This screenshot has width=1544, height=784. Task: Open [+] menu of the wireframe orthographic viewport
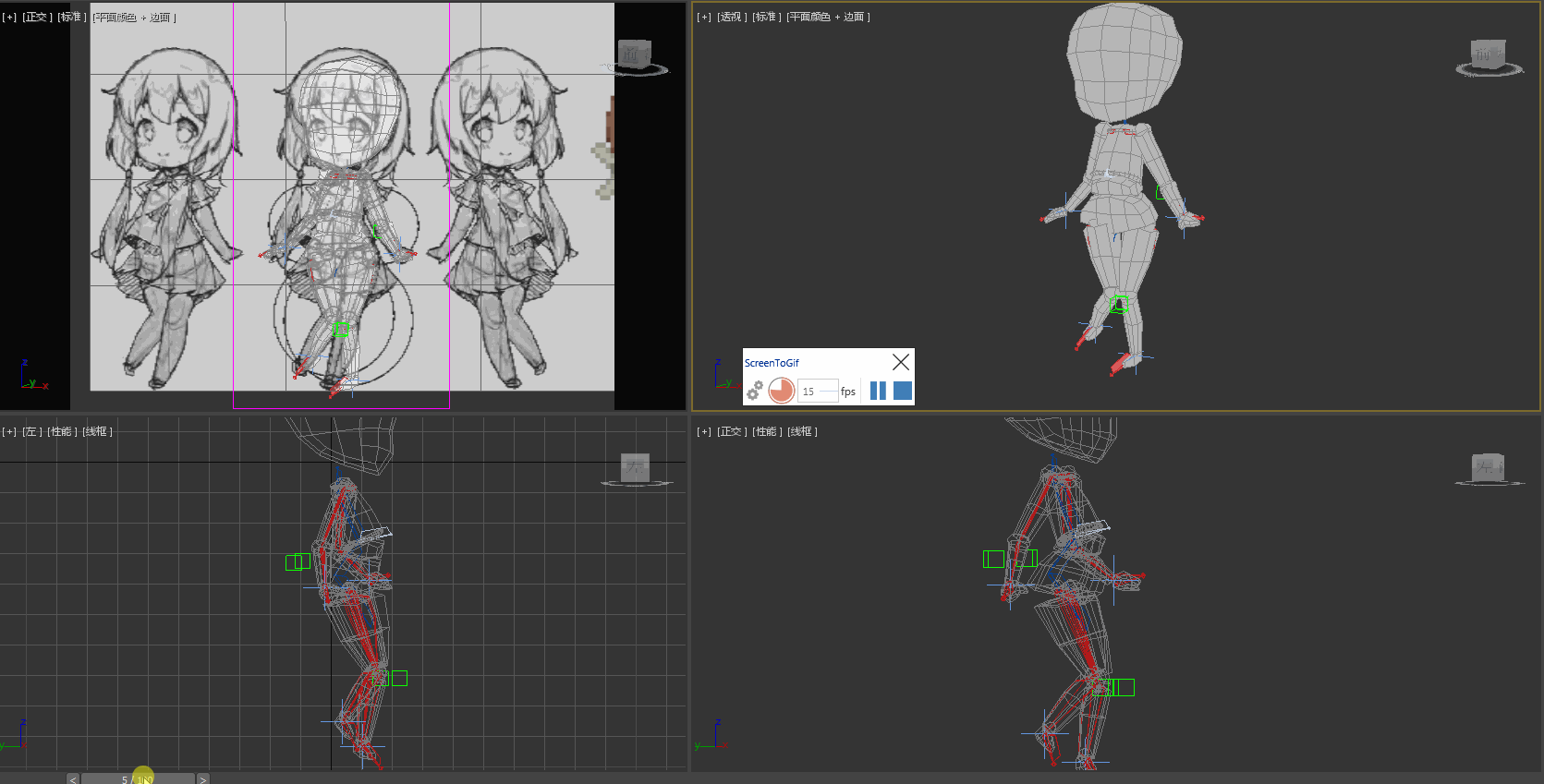coord(704,431)
